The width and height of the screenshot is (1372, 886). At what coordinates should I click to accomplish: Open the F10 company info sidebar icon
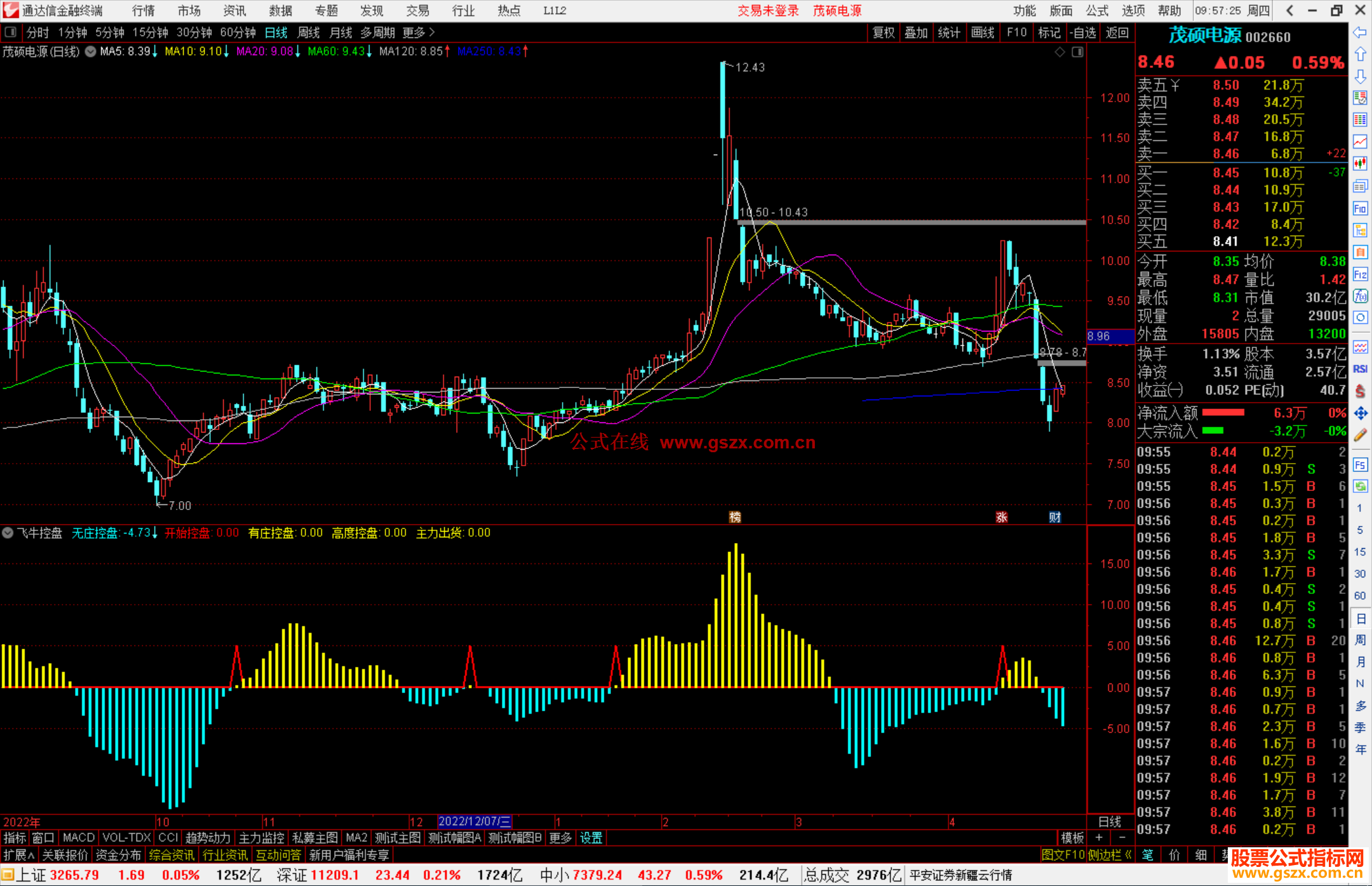coord(1360,209)
